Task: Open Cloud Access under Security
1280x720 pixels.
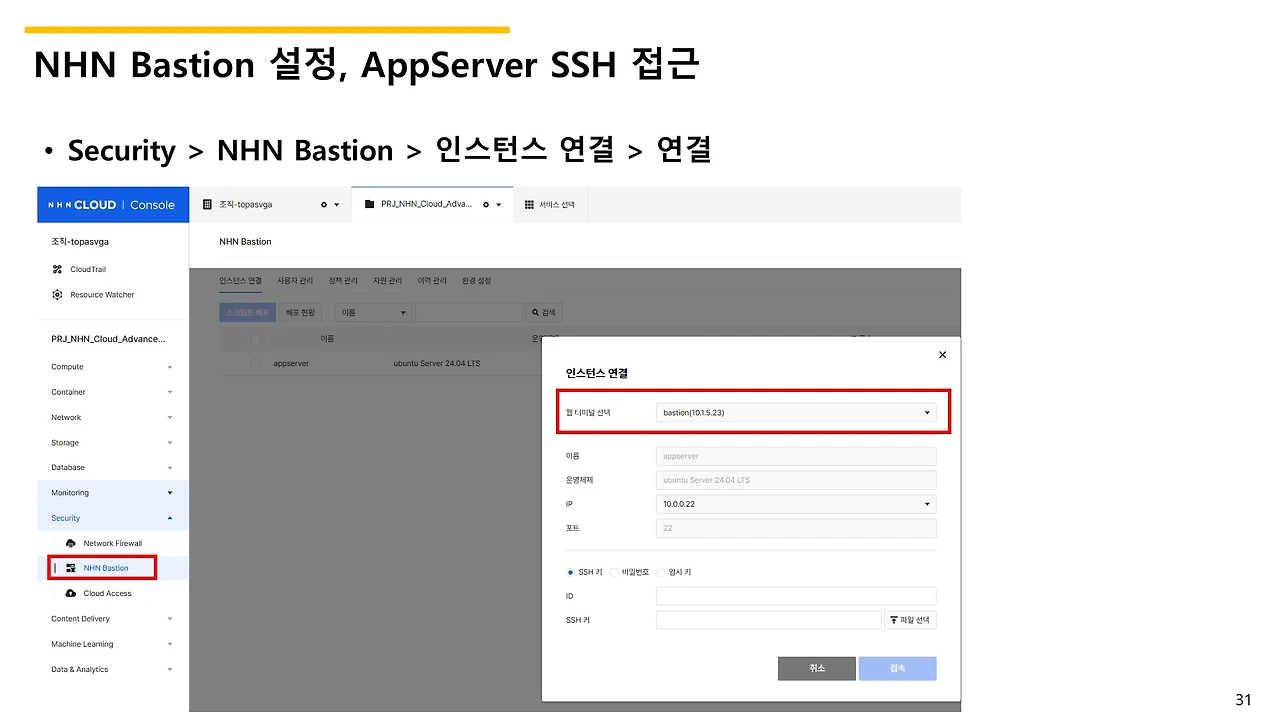Action: pyautogui.click(x=107, y=593)
